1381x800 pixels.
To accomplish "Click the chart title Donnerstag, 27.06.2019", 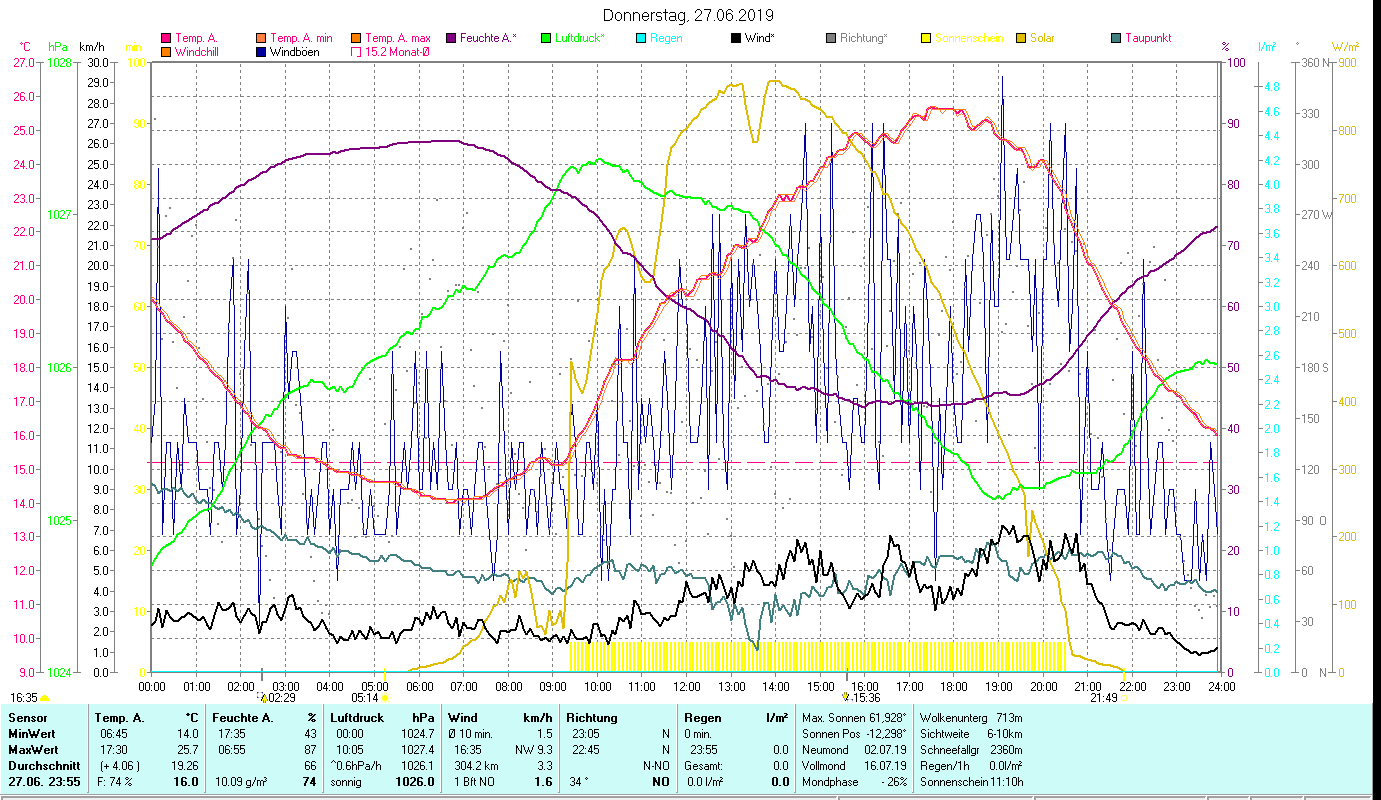I will click(x=689, y=16).
